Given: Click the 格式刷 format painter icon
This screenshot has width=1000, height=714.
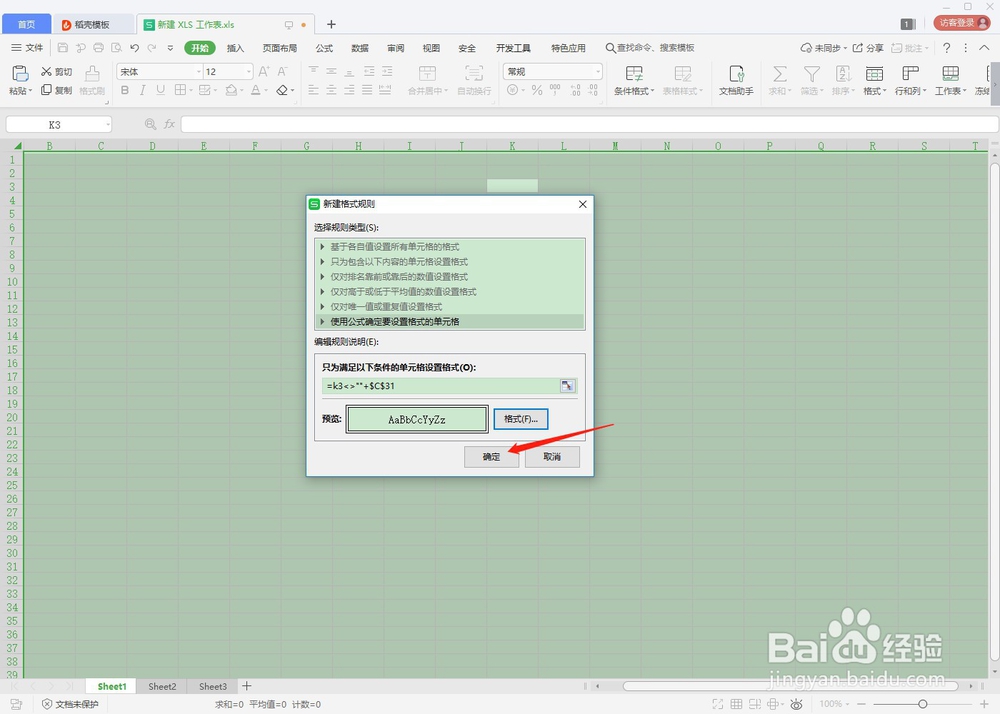Looking at the screenshot, I should point(92,73).
